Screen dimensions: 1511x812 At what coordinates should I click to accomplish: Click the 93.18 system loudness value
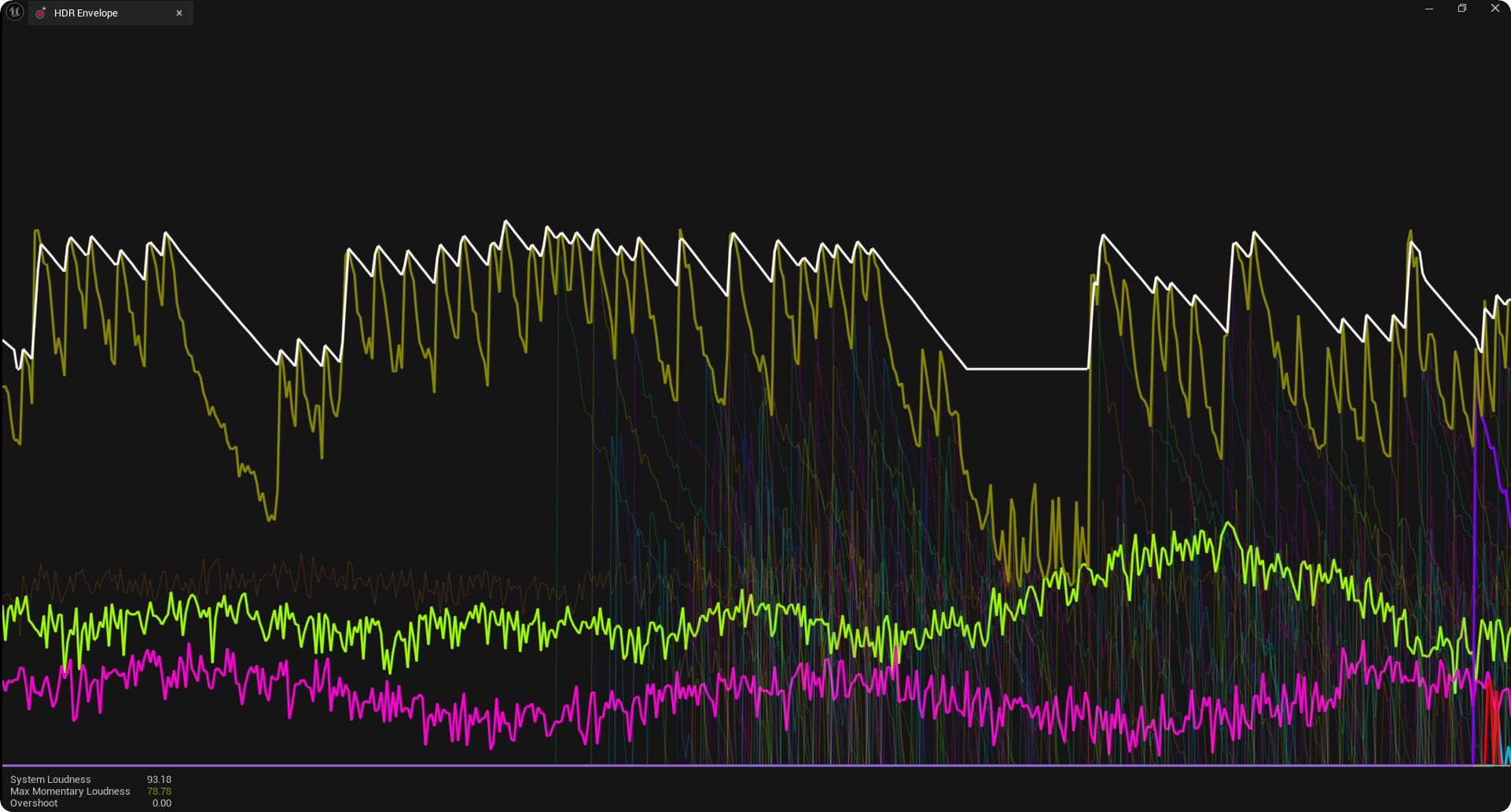click(x=159, y=780)
